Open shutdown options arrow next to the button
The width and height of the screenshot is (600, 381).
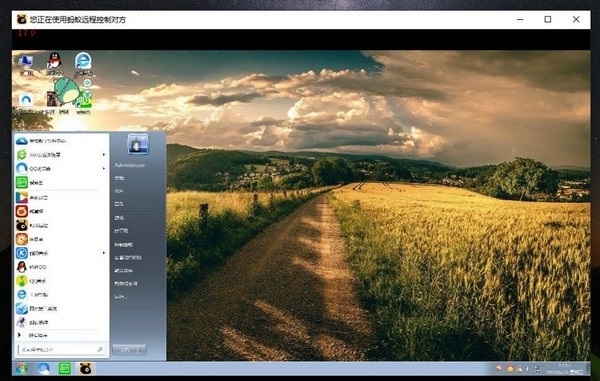coord(141,350)
